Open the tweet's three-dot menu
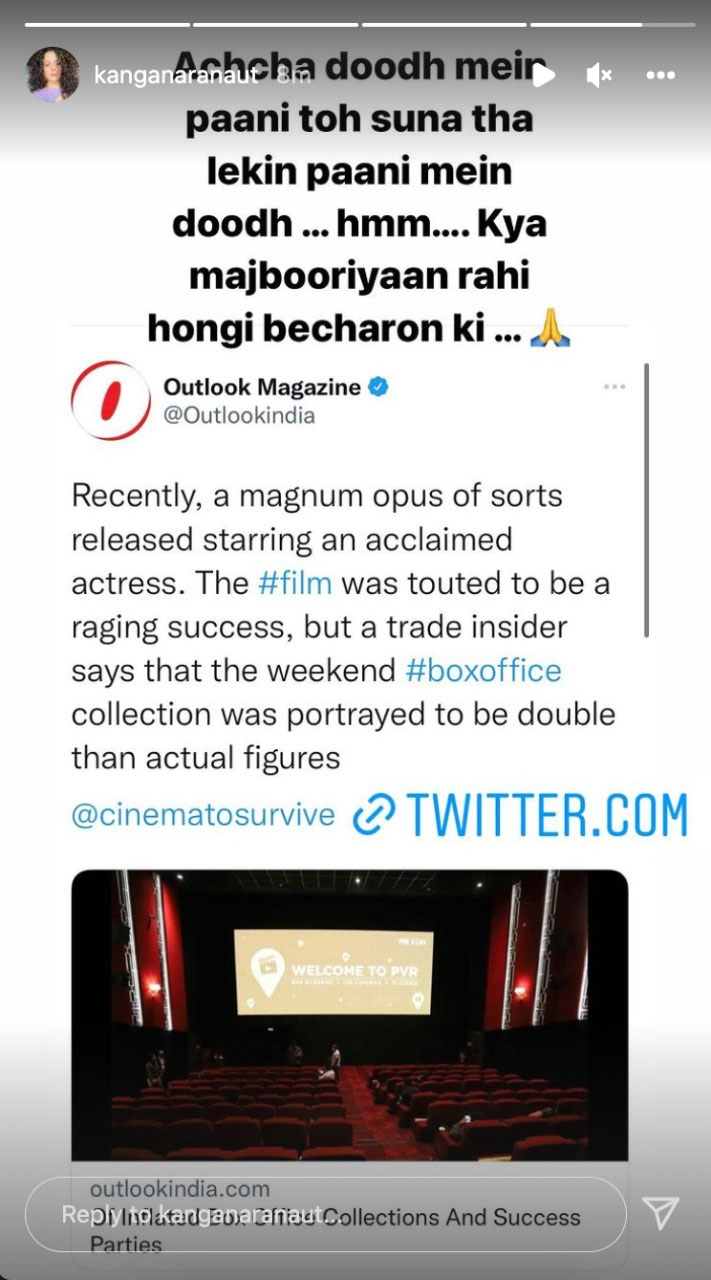 (615, 387)
